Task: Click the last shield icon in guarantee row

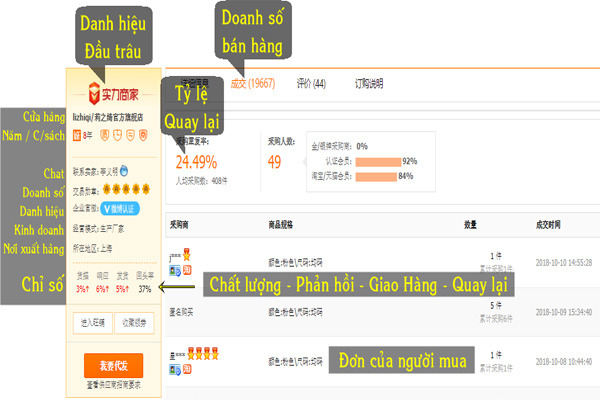Action: tap(143, 135)
